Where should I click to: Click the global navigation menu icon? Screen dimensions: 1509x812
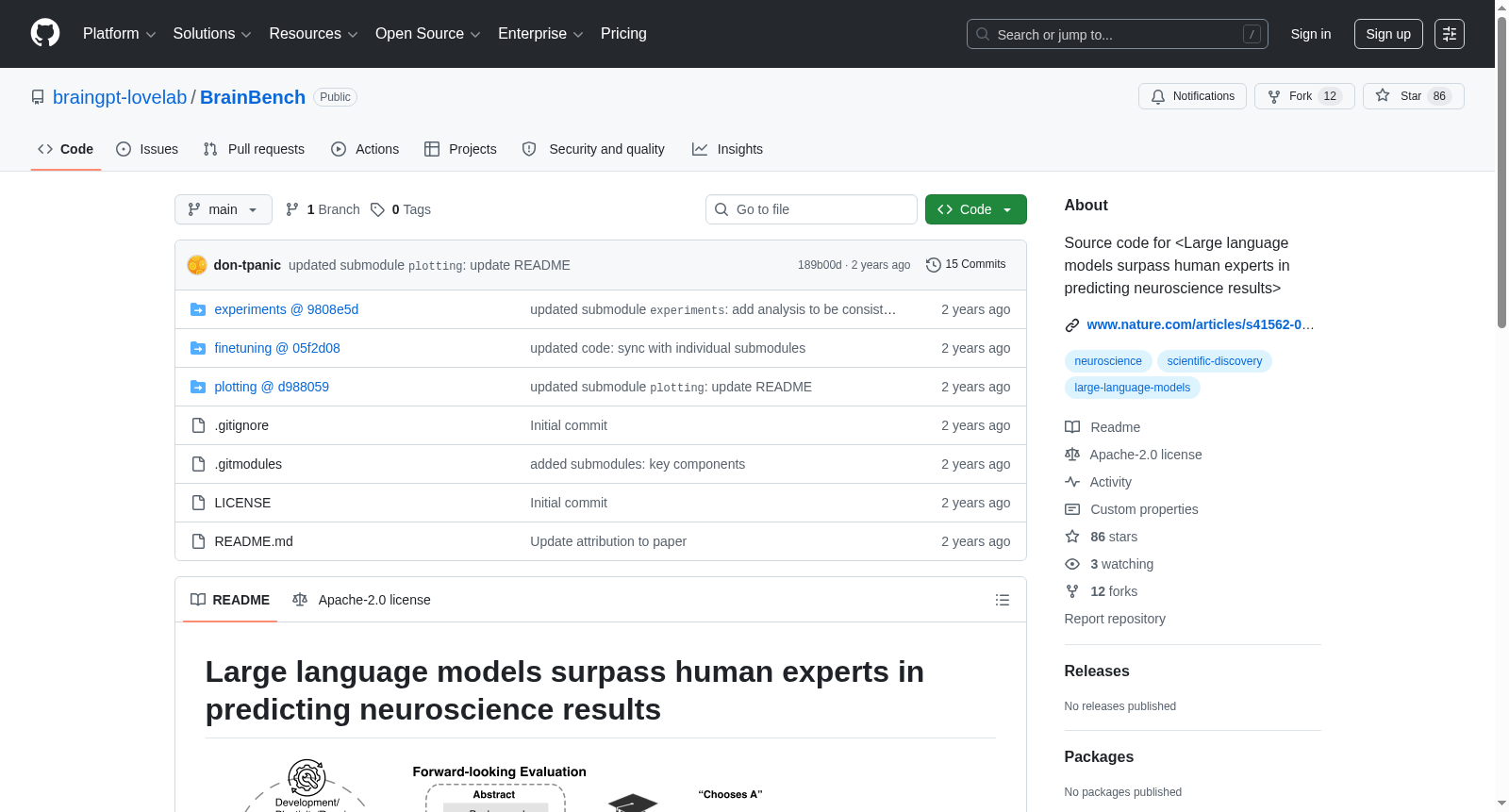click(1450, 34)
